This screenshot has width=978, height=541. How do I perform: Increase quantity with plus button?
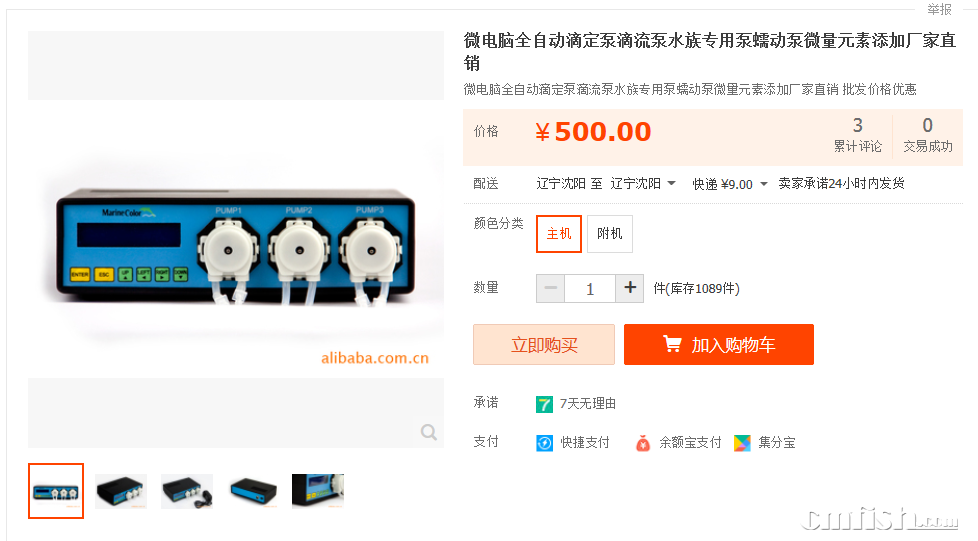(630, 288)
